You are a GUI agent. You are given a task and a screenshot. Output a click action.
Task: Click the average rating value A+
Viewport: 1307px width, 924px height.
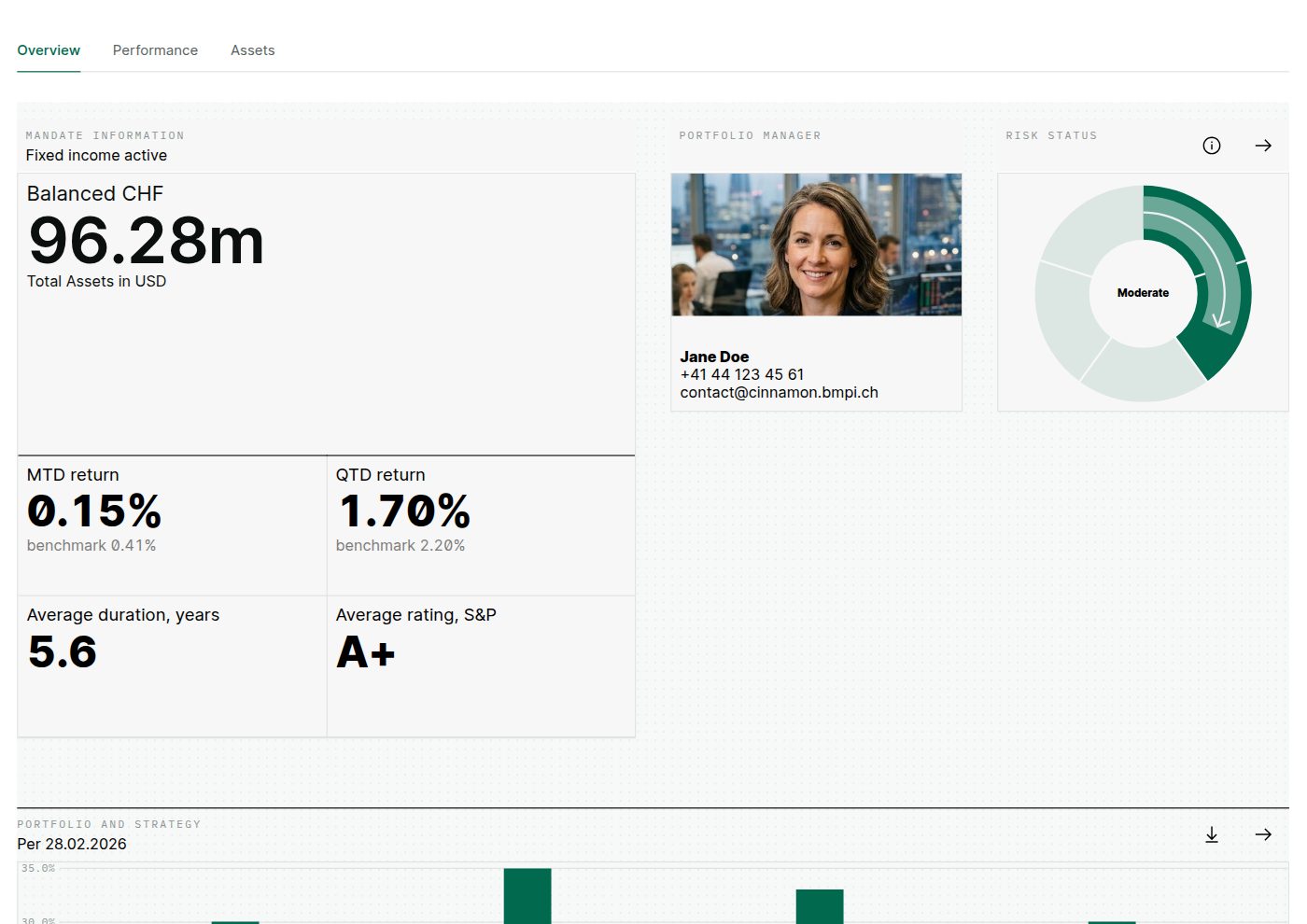[366, 651]
